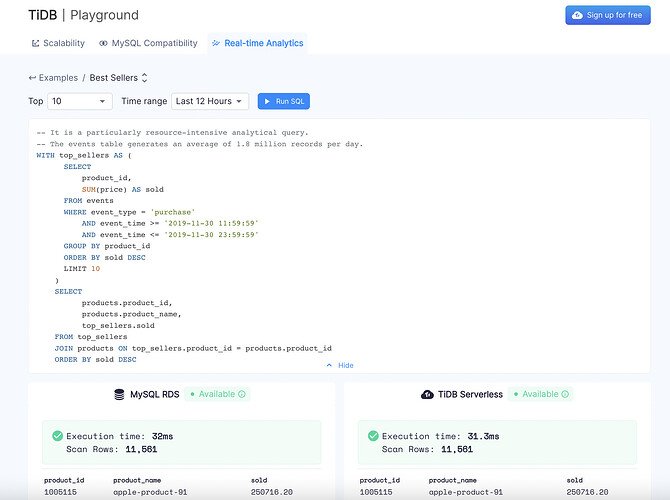Click the JOIN products ON line in SQL
This screenshot has width=670, height=500.
pos(193,348)
